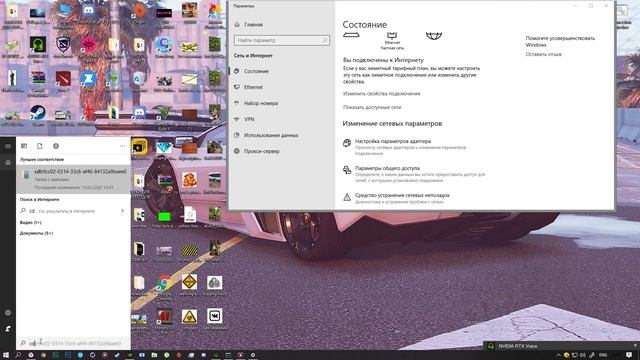640x360 pixels.
Task: Click the Ethernet adapter icon in status diagram
Action: tap(392, 36)
